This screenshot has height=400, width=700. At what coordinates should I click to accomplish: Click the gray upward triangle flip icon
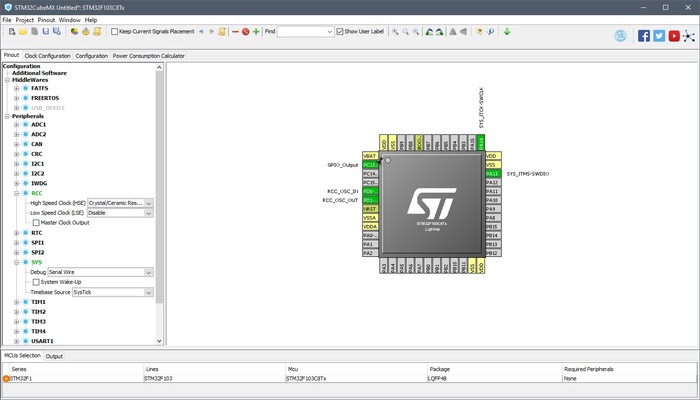pos(453,32)
